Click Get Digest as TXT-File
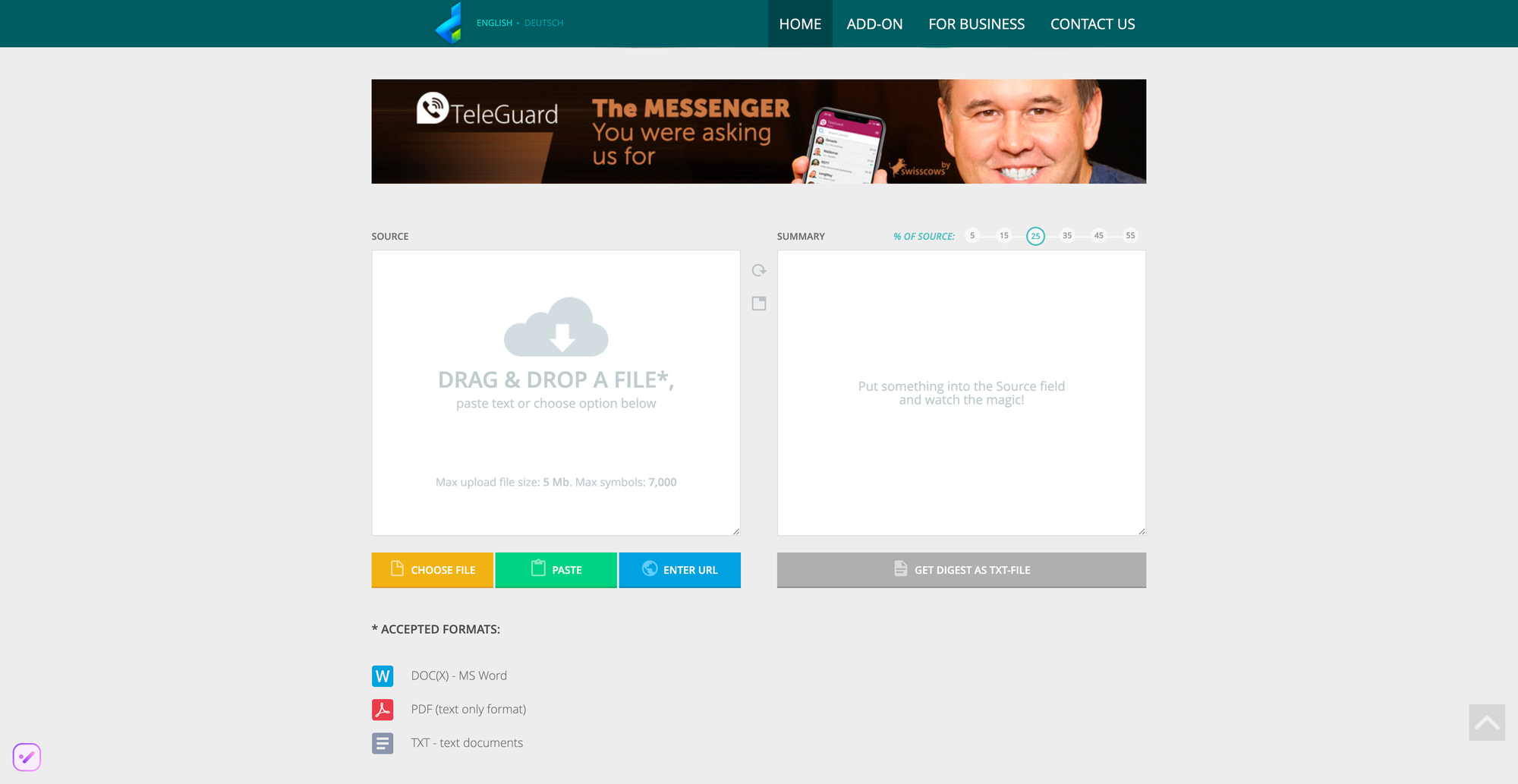Image resolution: width=1518 pixels, height=784 pixels. 962,570
